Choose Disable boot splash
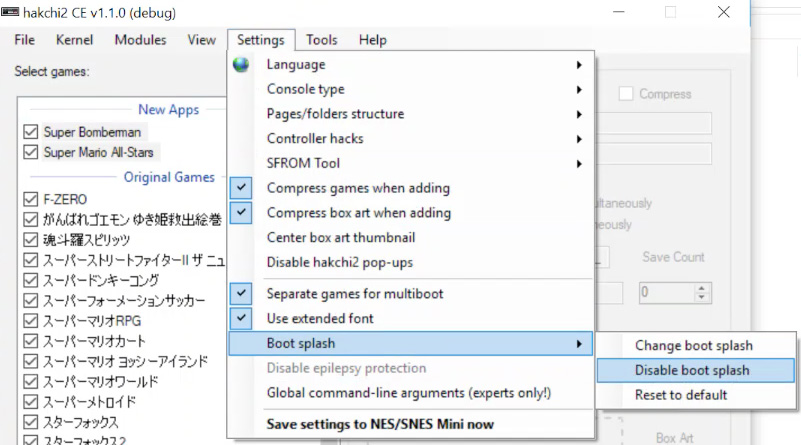The height and width of the screenshot is (445, 801). [x=696, y=370]
